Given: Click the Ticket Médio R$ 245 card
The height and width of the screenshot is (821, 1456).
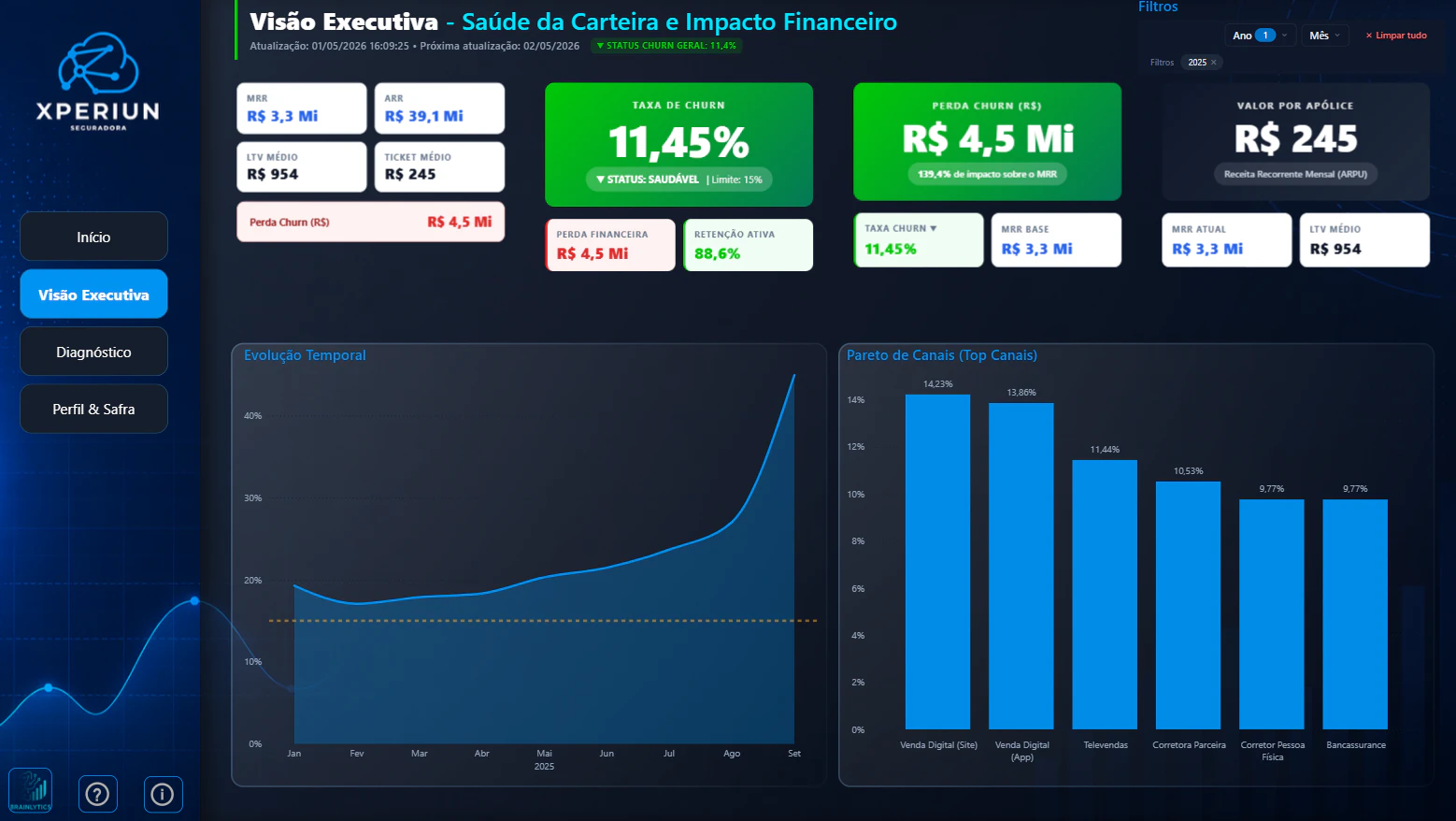Looking at the screenshot, I should (439, 166).
